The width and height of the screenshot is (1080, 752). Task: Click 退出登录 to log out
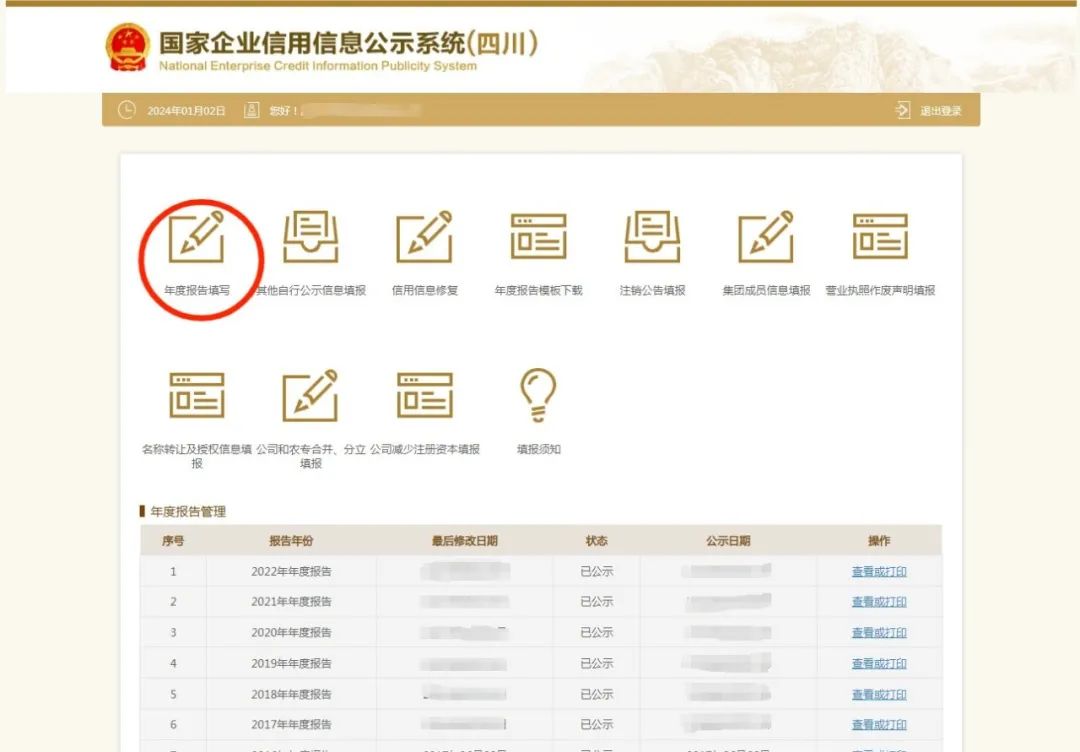pos(930,111)
